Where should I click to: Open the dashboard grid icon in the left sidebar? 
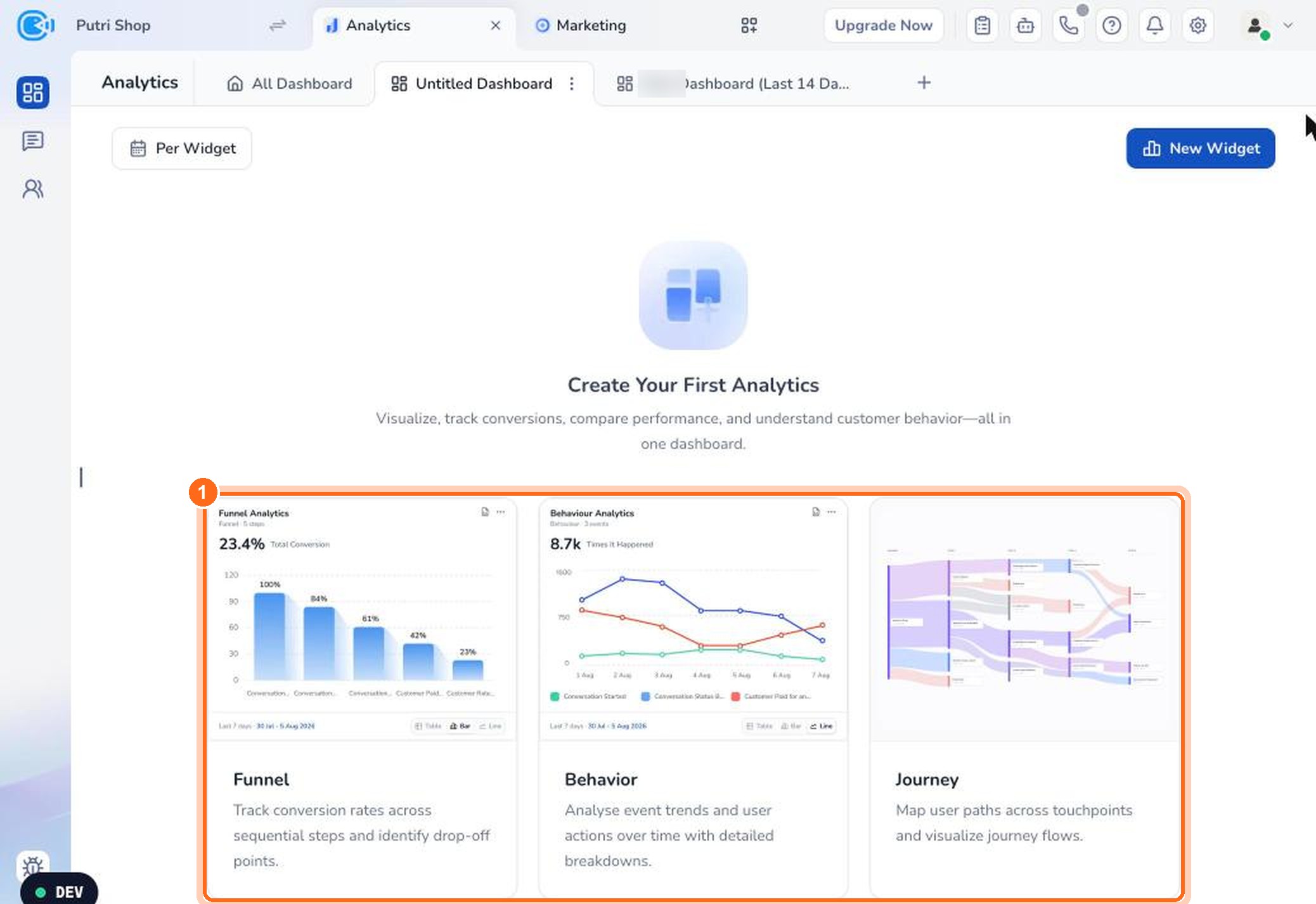tap(33, 93)
